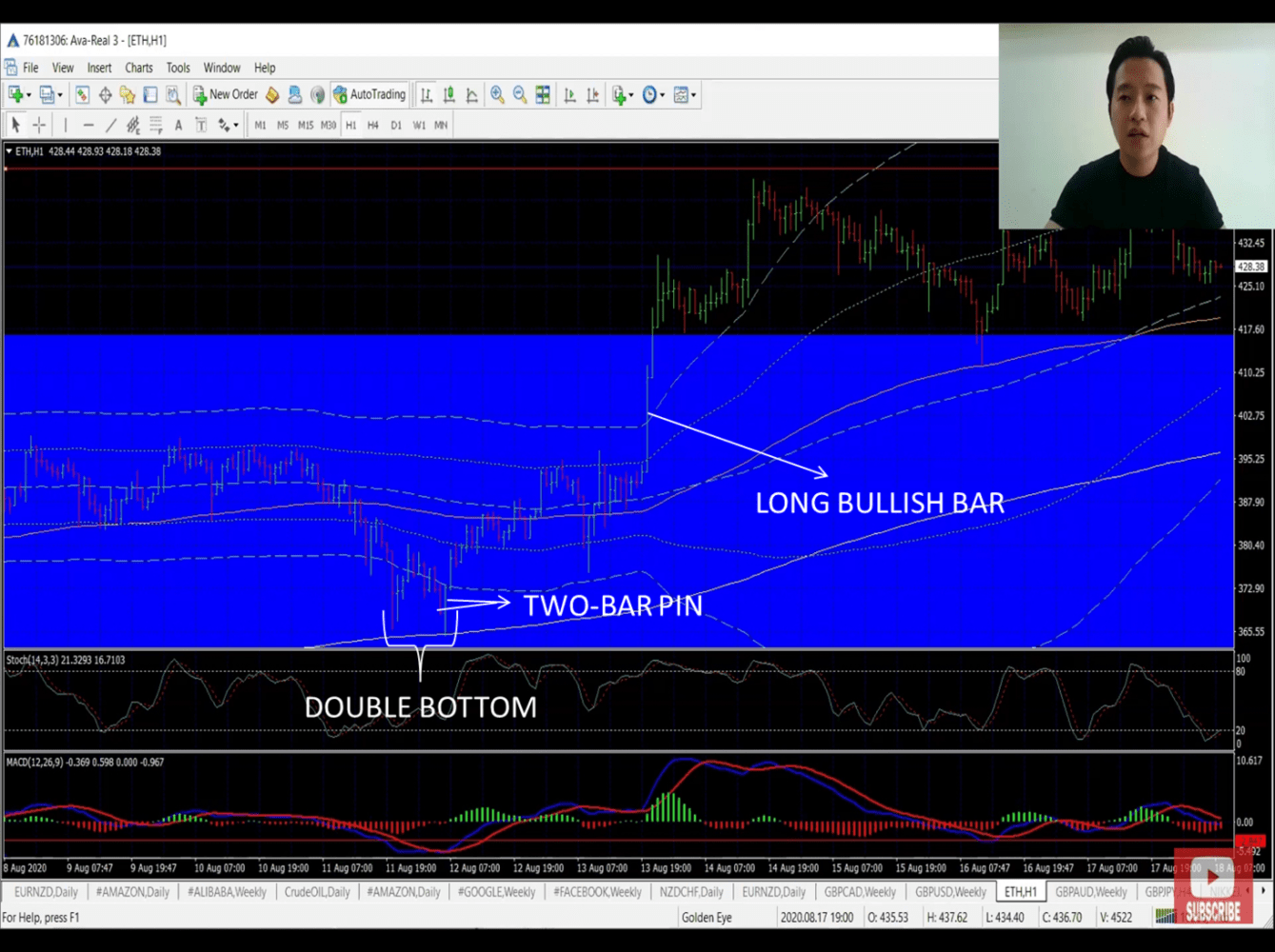Show the Navigator panel star-folder icon

pyautogui.click(x=128, y=95)
